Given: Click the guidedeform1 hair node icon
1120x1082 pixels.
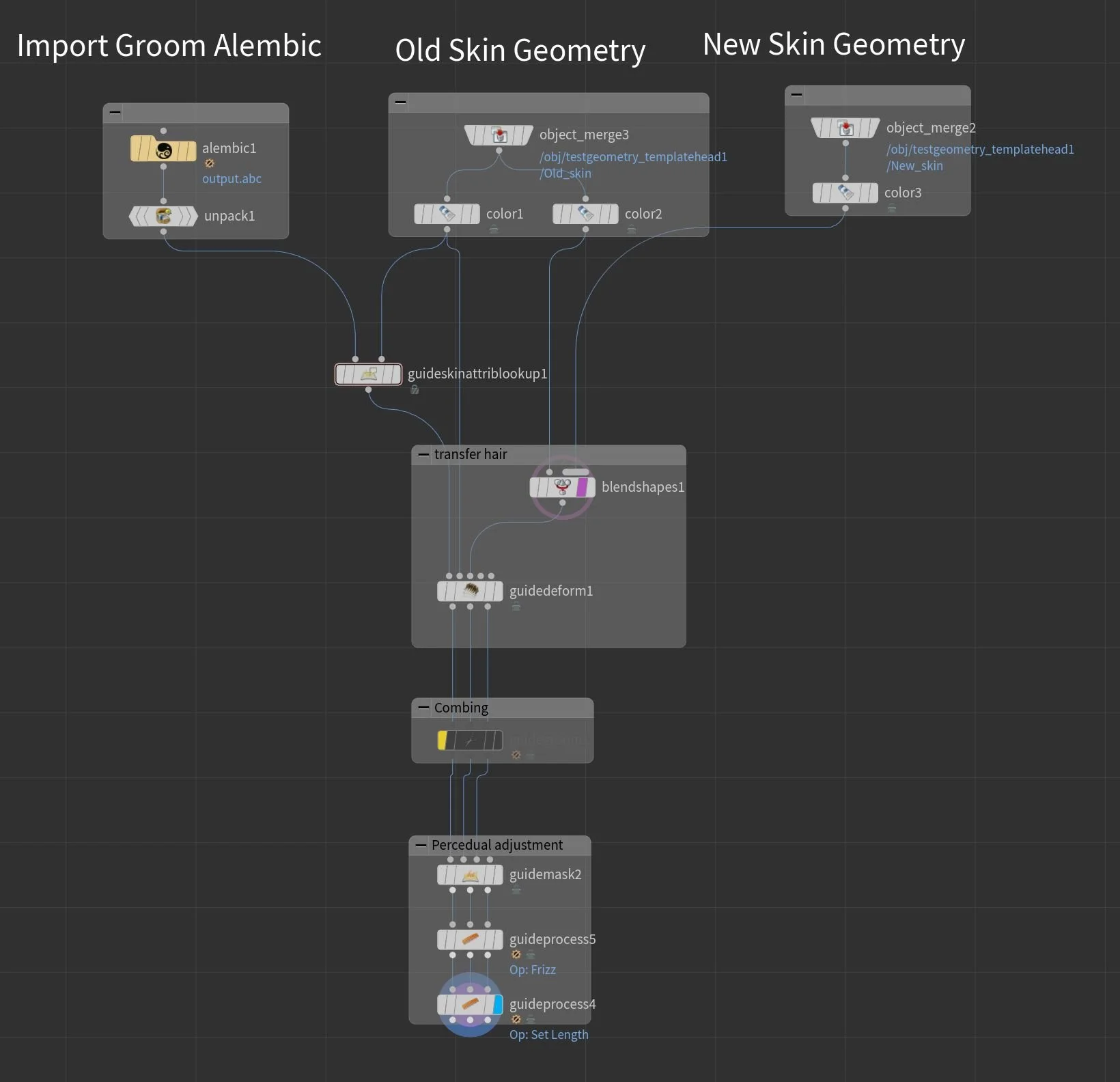Looking at the screenshot, I should pos(470,591).
